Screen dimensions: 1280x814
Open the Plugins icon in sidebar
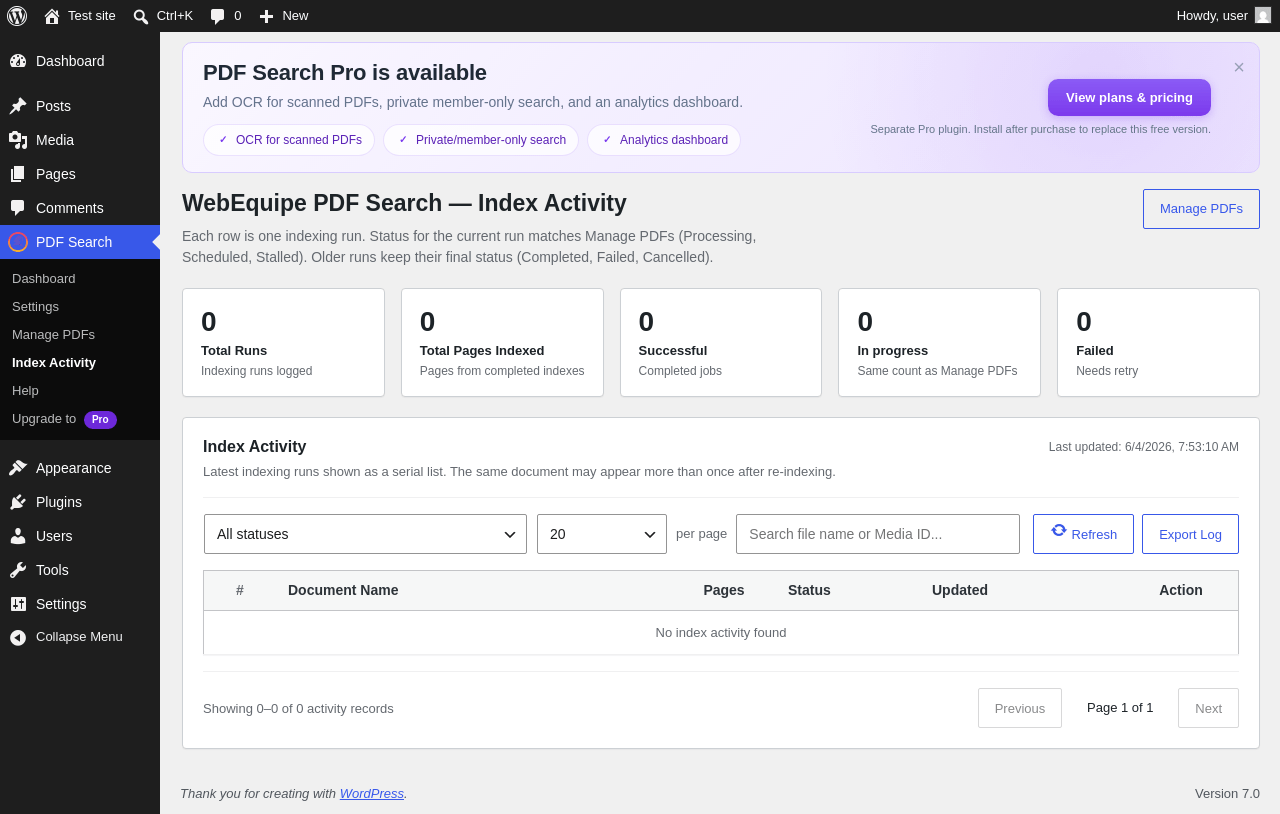pyautogui.click(x=18, y=502)
